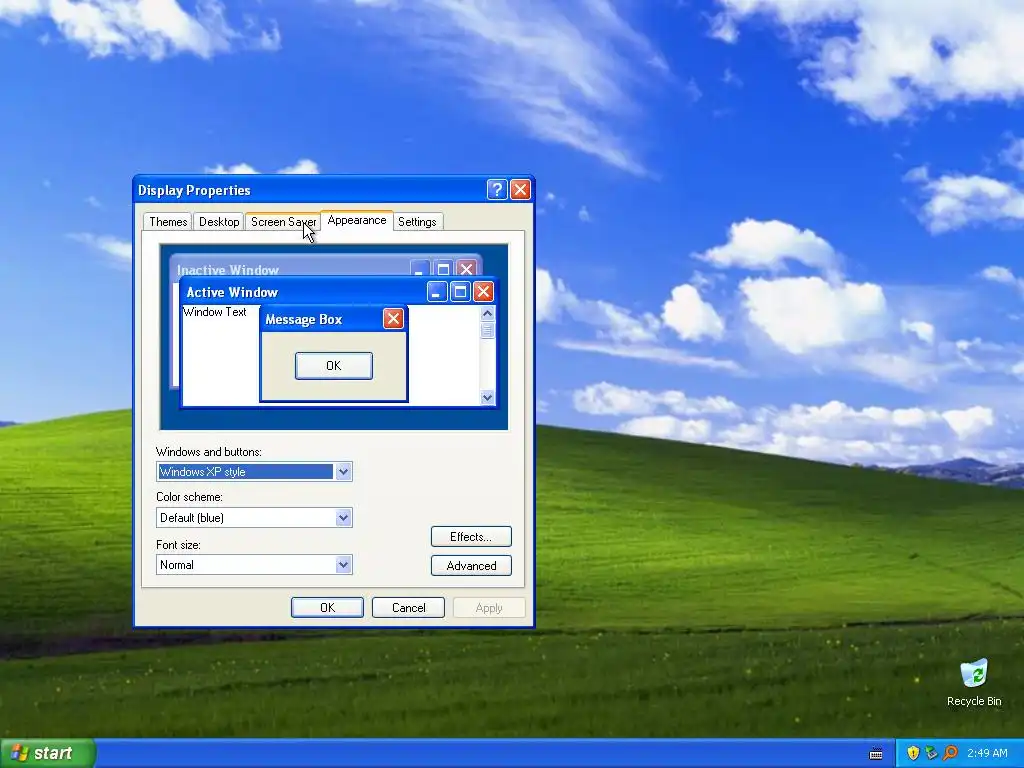Screen dimensions: 1024x768
Task: Switch to the Desktop tab
Action: tap(219, 221)
